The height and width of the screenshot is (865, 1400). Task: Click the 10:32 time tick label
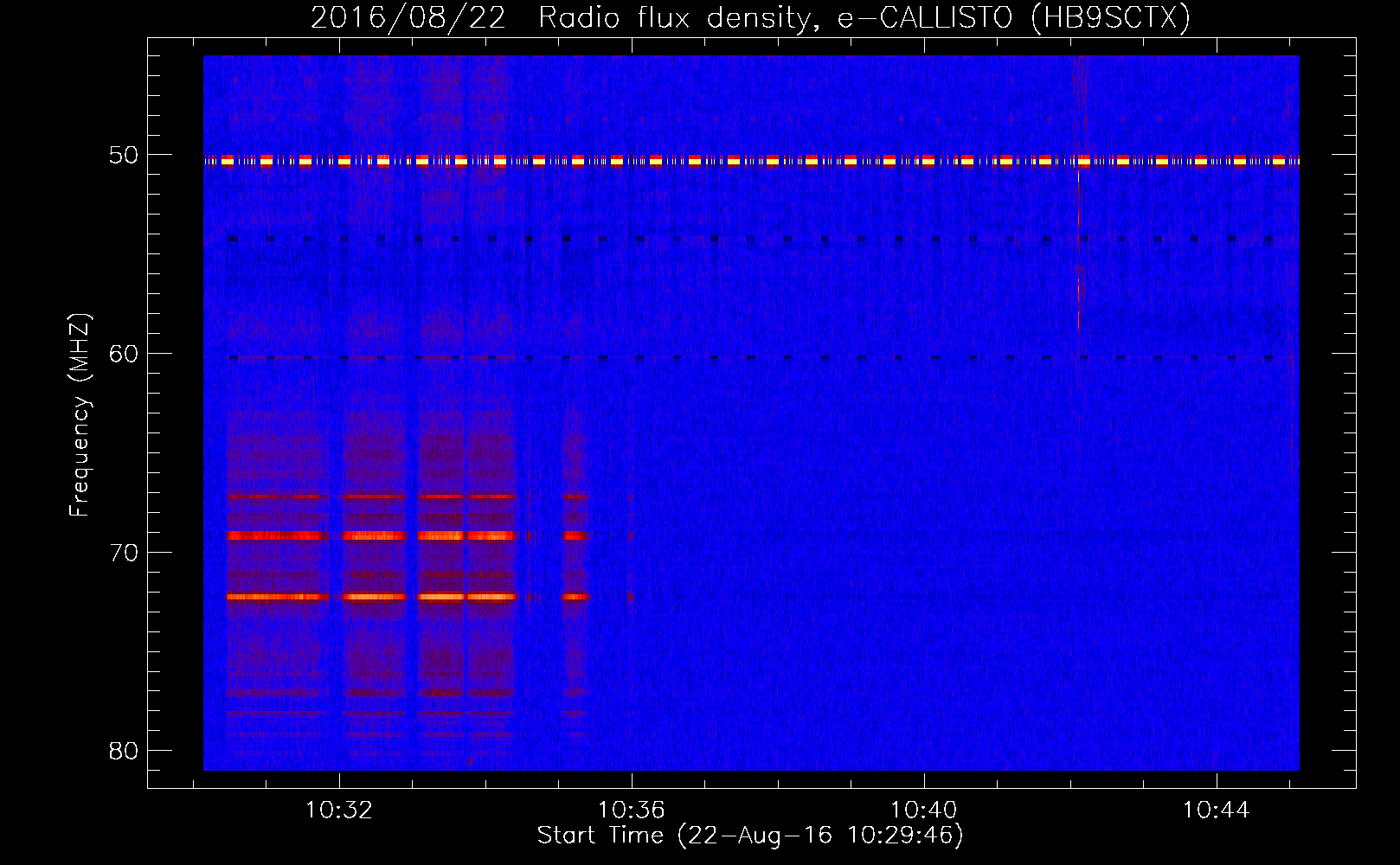click(339, 810)
